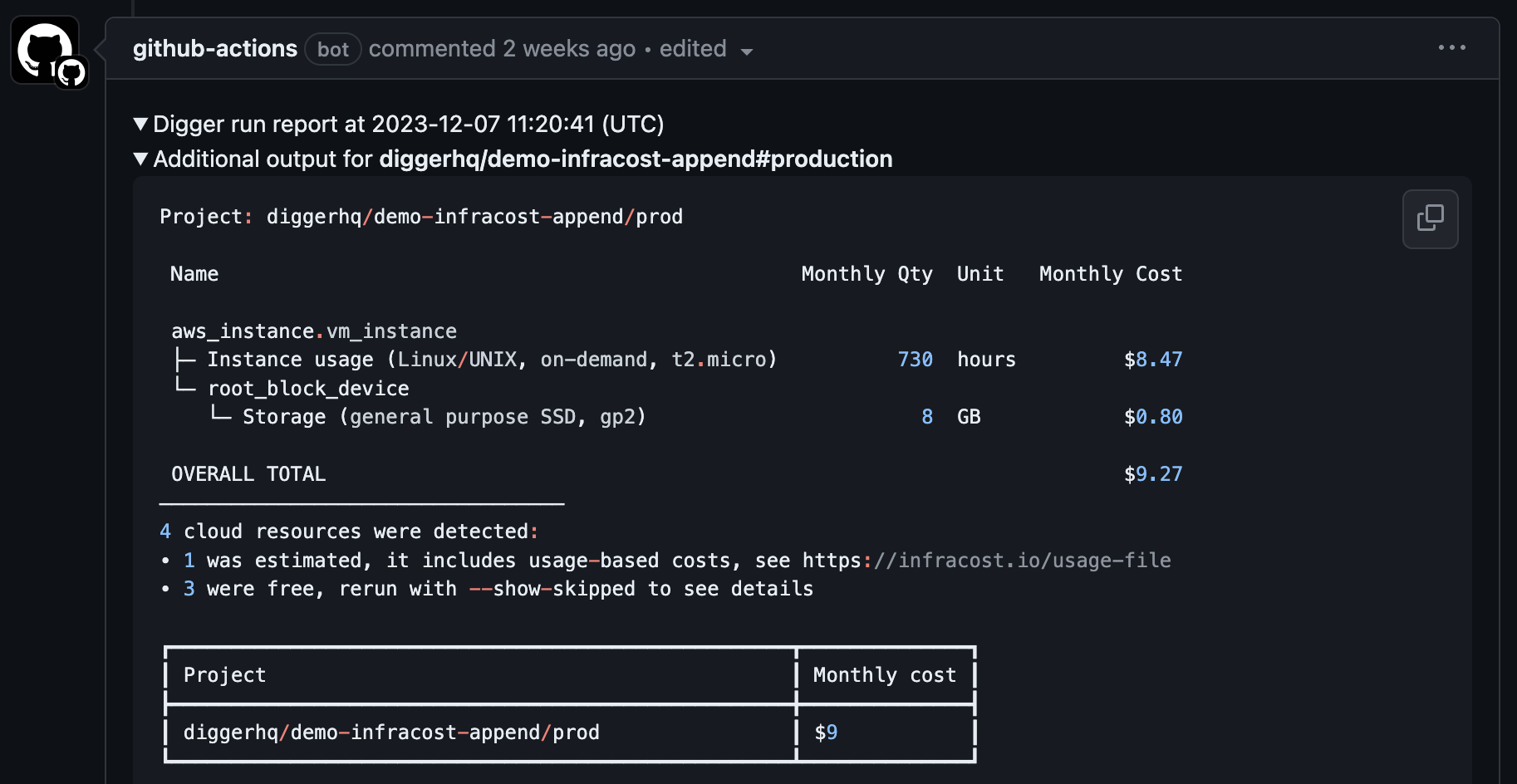Open the edited history dropdown arrow
Viewport: 1517px width, 784px height.
(747, 51)
